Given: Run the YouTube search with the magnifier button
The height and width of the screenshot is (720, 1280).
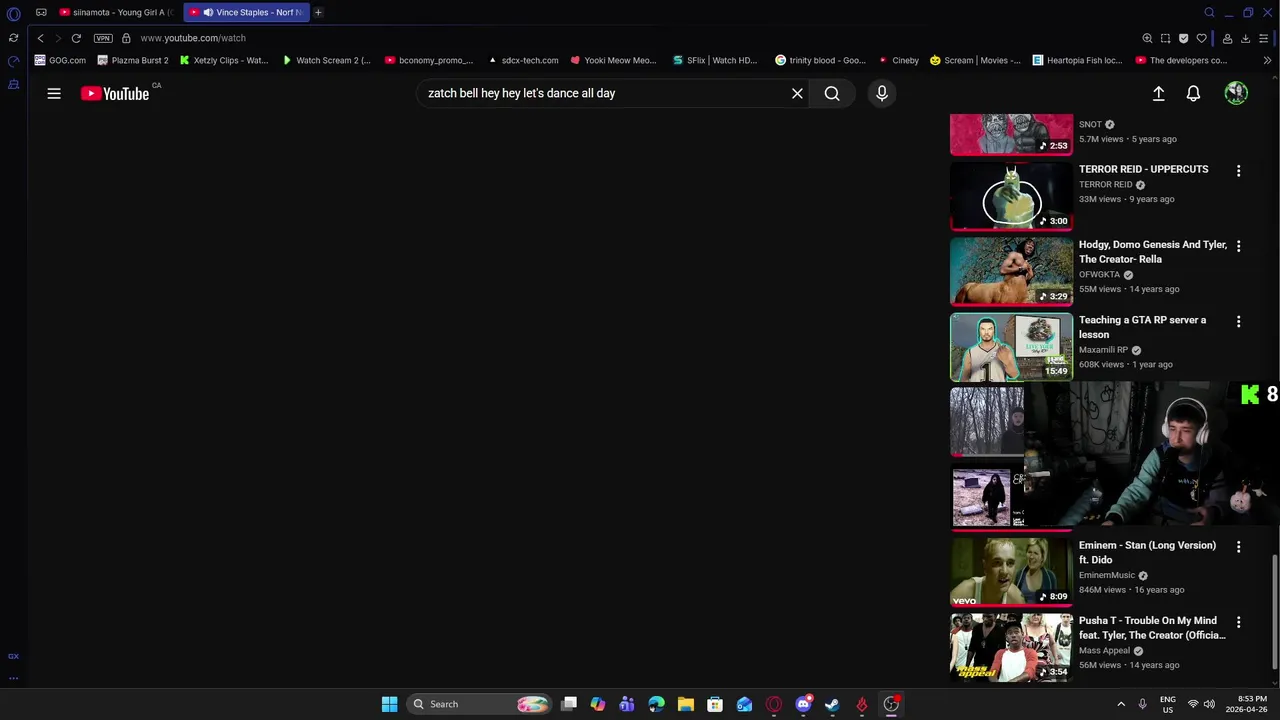Looking at the screenshot, I should (x=832, y=93).
